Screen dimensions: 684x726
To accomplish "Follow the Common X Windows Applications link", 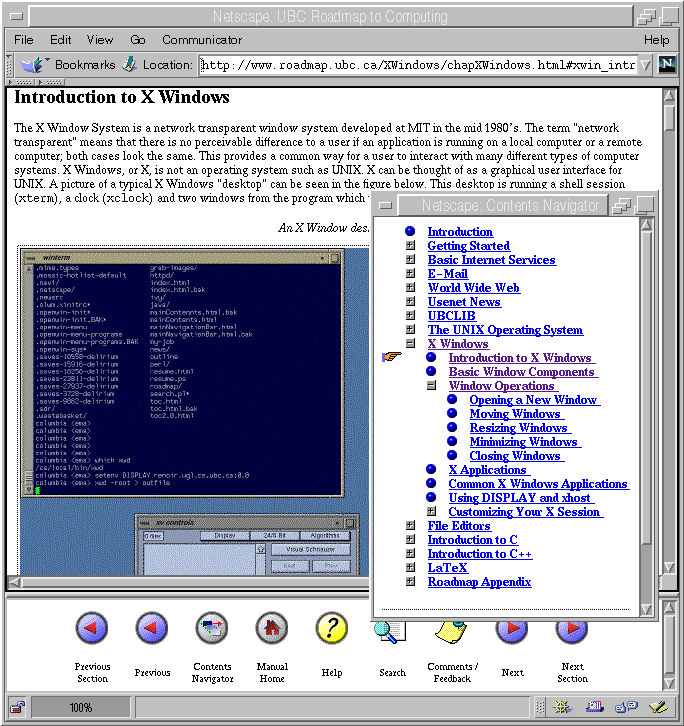I will point(539,484).
